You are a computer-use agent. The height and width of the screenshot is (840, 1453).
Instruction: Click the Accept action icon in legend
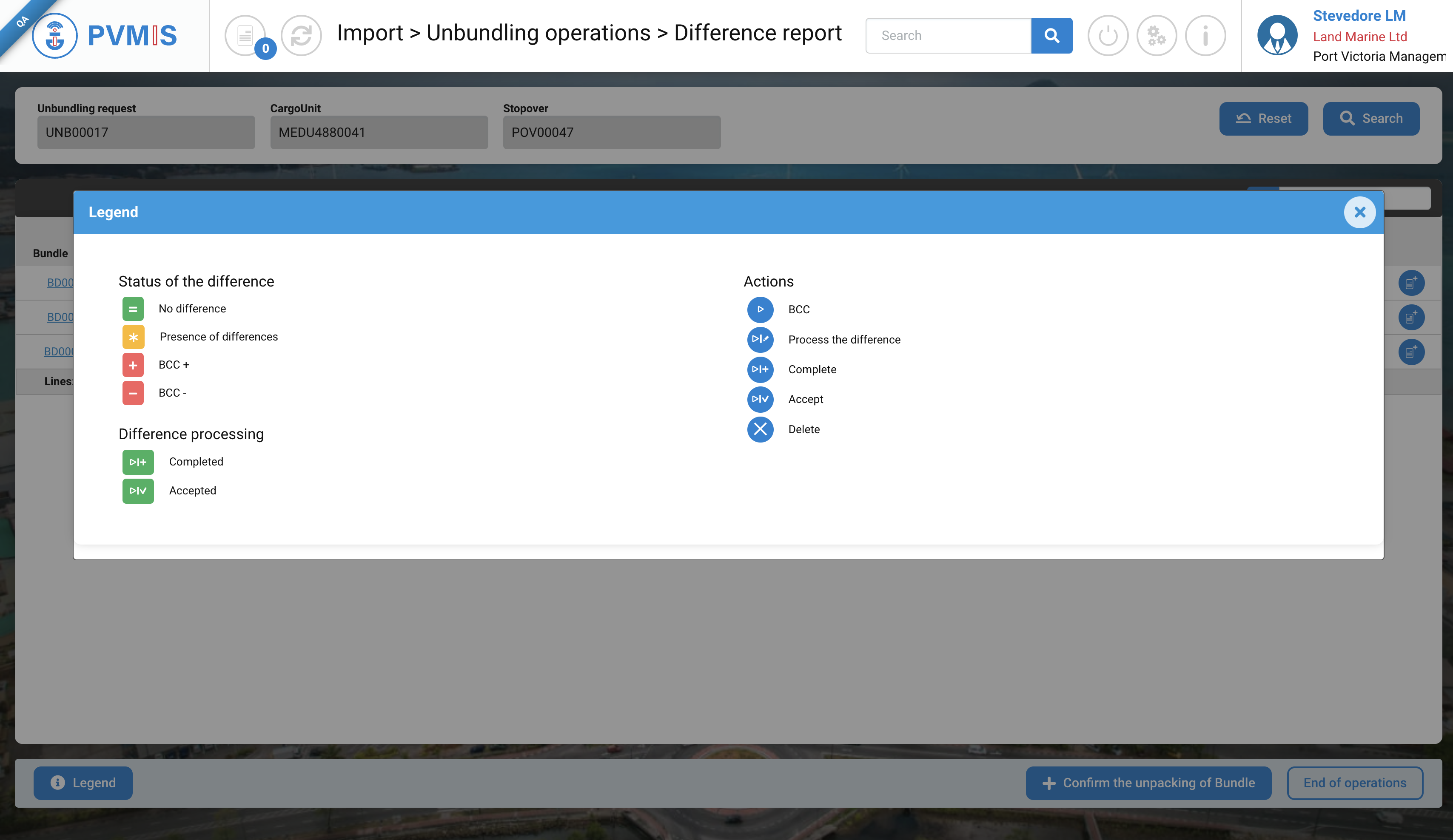[x=760, y=399]
